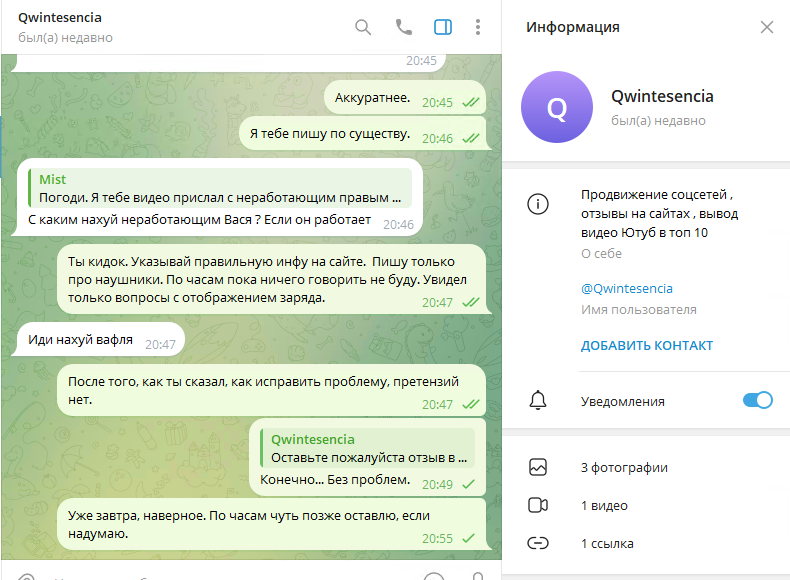
Task: Select the message "Конечно... Без проблем."
Action: pyautogui.click(x=368, y=457)
